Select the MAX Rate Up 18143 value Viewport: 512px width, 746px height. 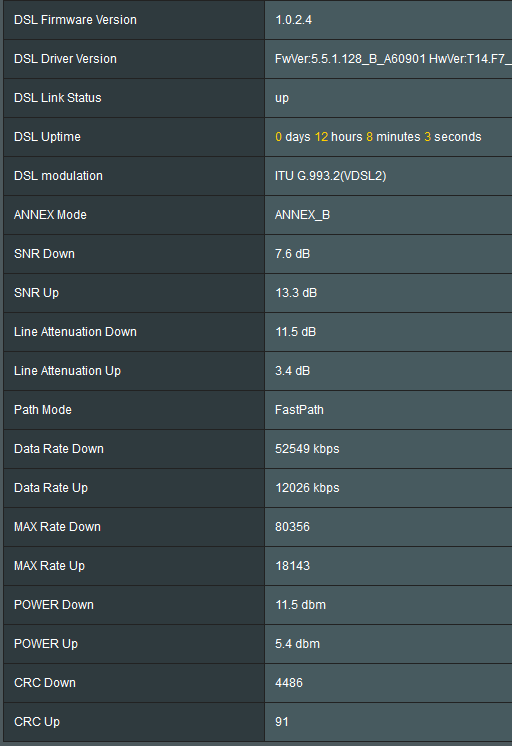pyautogui.click(x=292, y=566)
